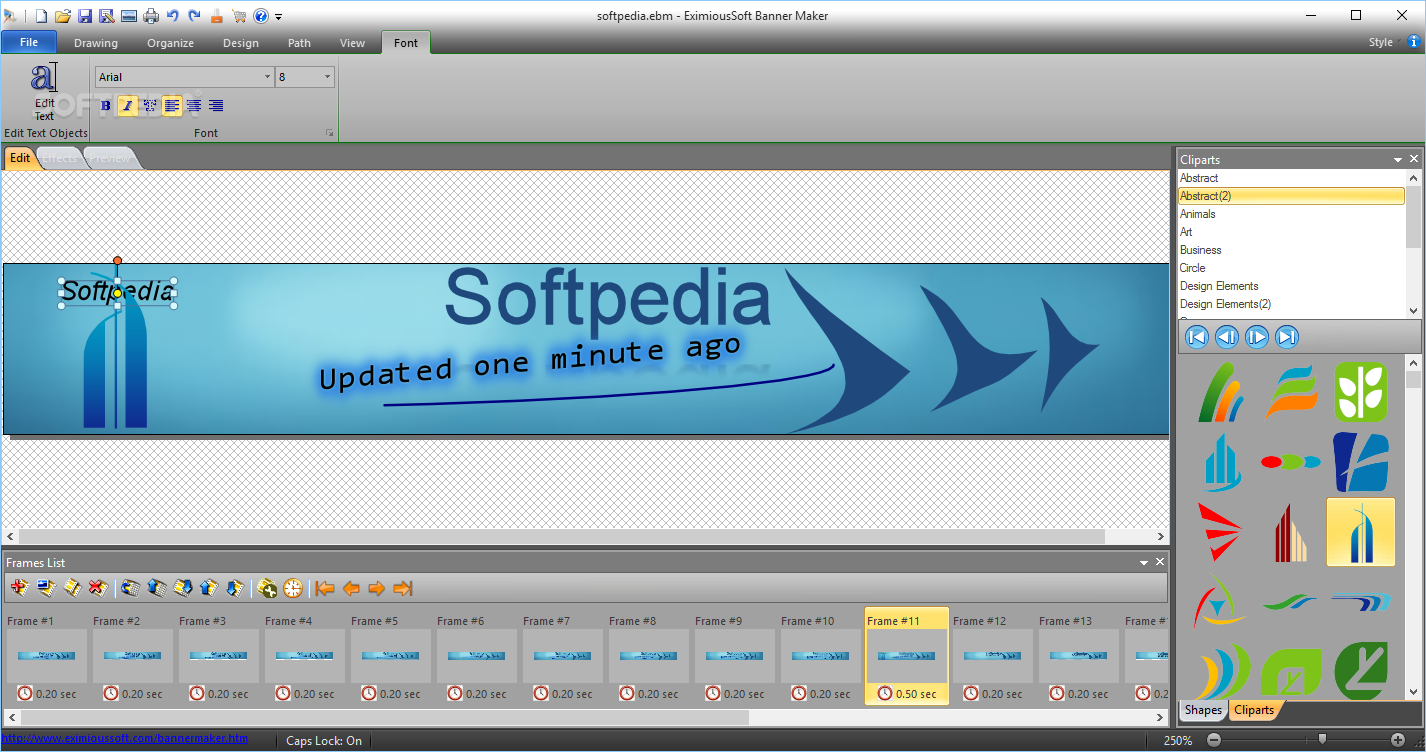This screenshot has height=752, width=1426.
Task: Open the Info icon beside Style
Action: [1414, 42]
